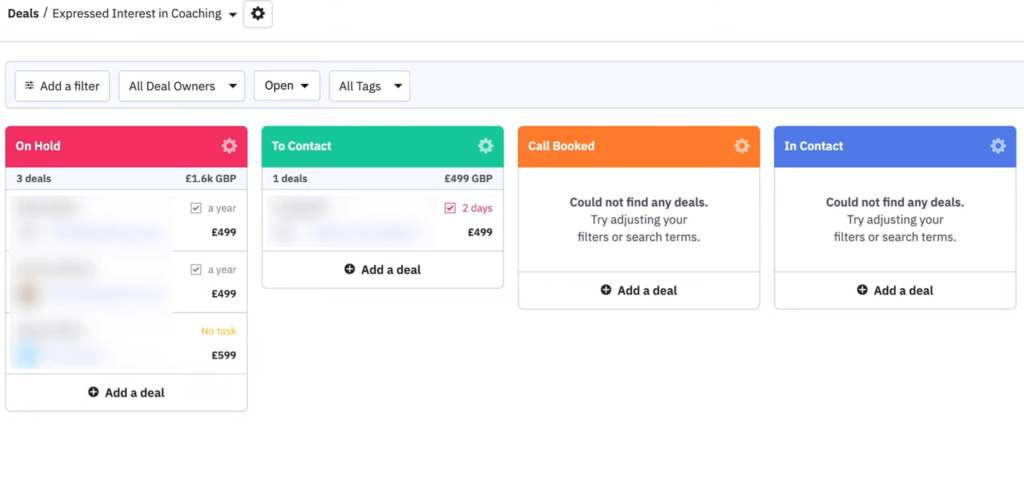Check the red 2 days task checkbox
Screen dimensions: 1024x487
click(x=450, y=208)
